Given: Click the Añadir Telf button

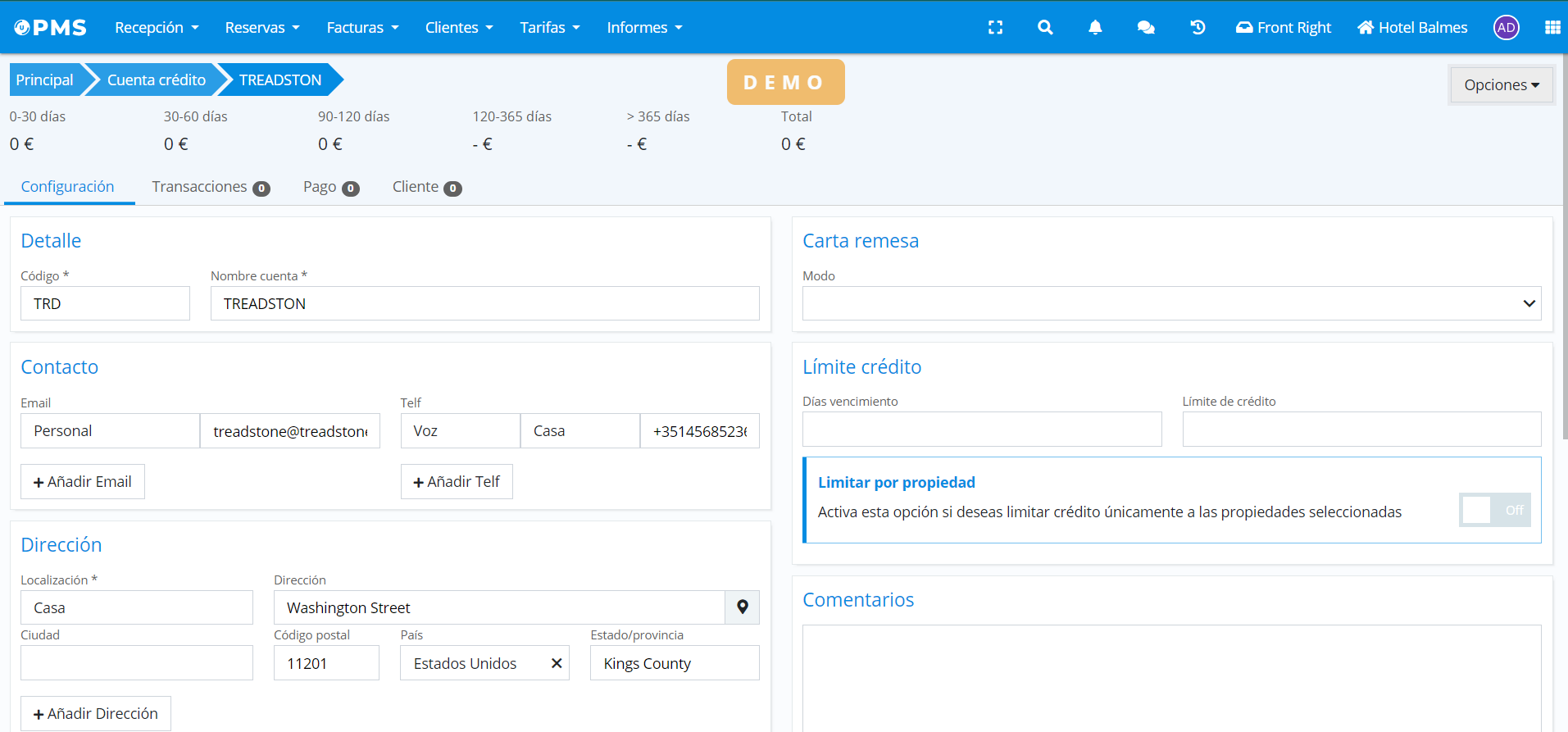Looking at the screenshot, I should coord(457,482).
